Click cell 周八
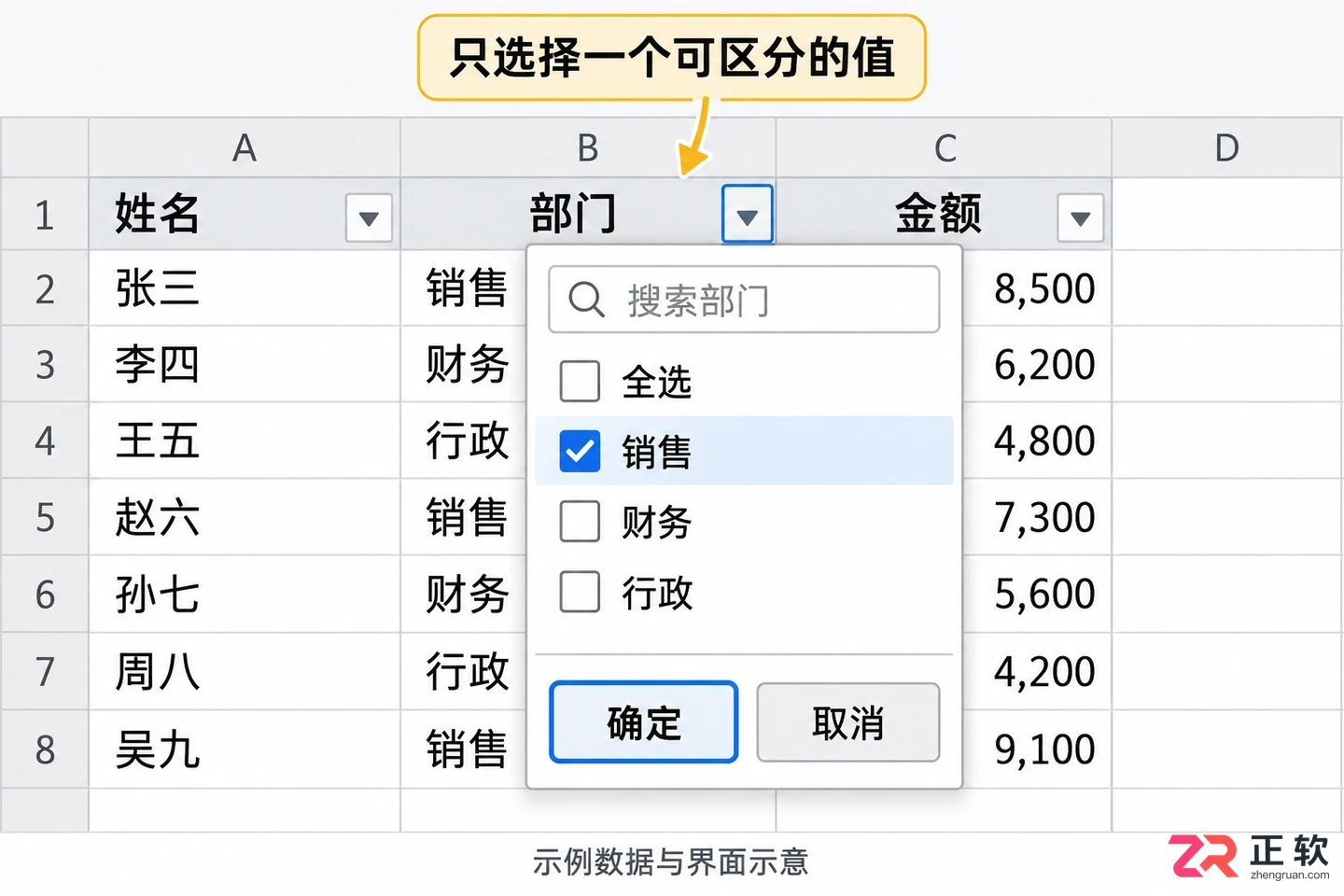1344x896 pixels. pyautogui.click(x=245, y=672)
